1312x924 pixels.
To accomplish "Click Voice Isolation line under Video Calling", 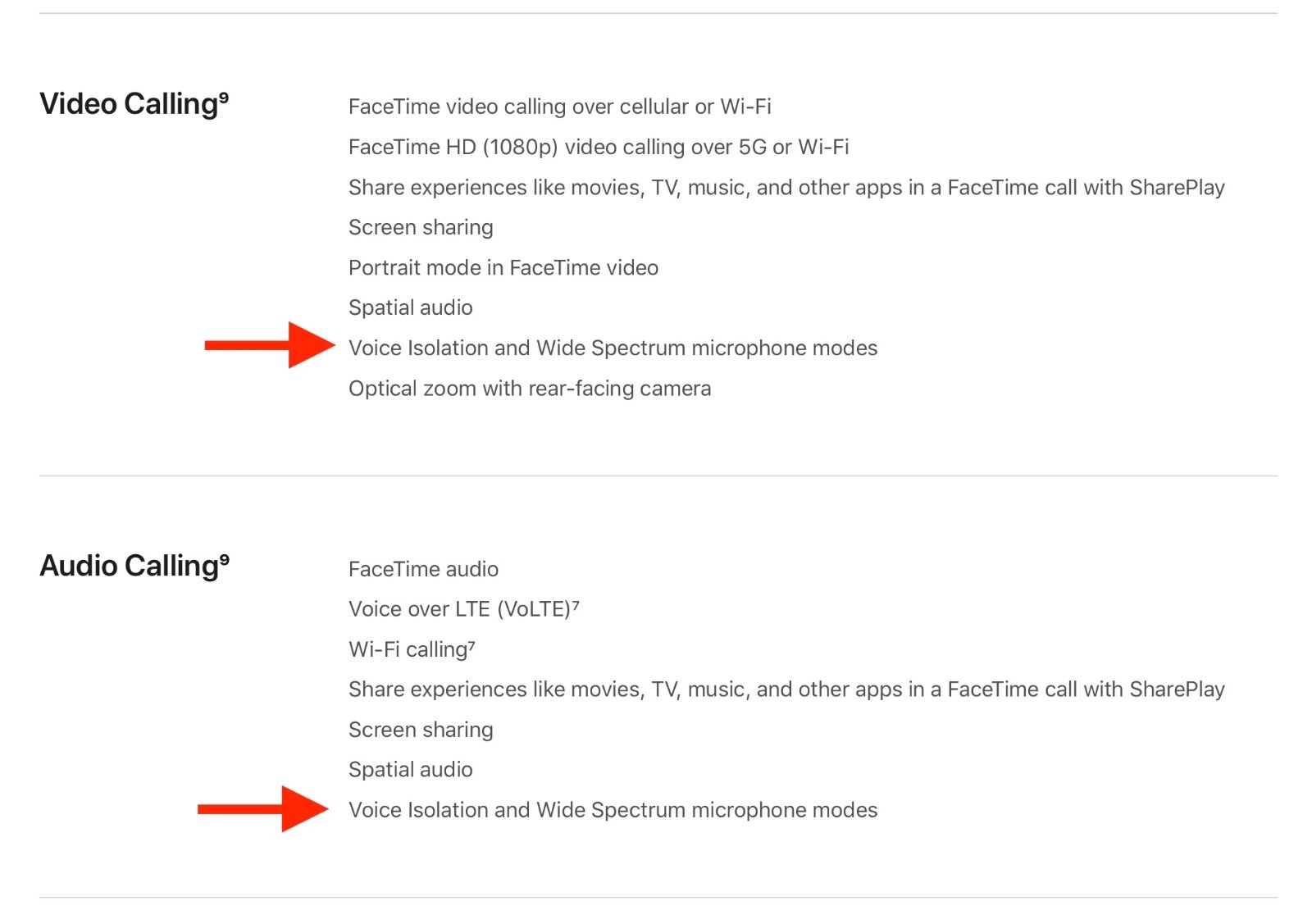I will [x=613, y=348].
